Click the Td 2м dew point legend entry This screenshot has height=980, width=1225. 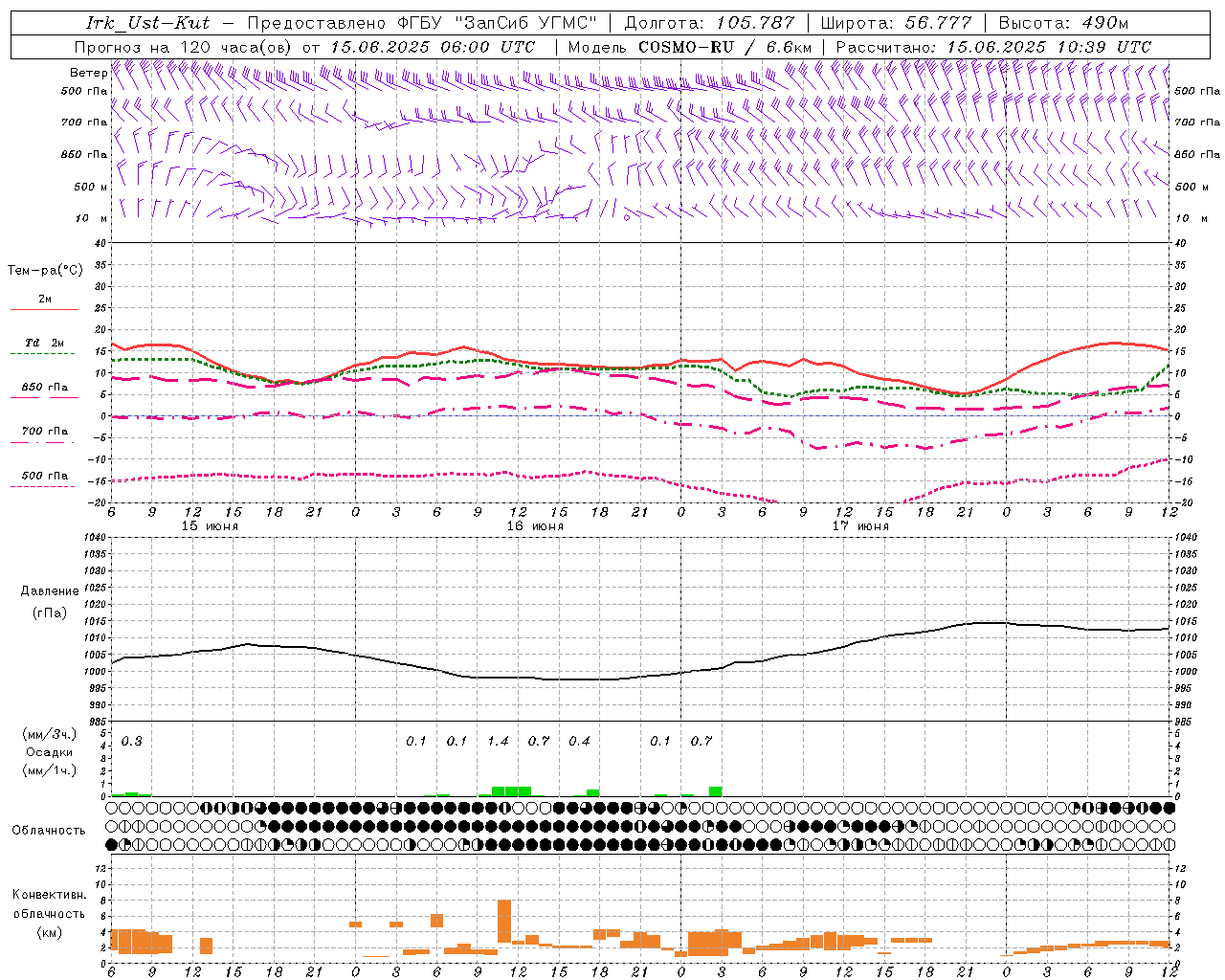click(x=45, y=343)
